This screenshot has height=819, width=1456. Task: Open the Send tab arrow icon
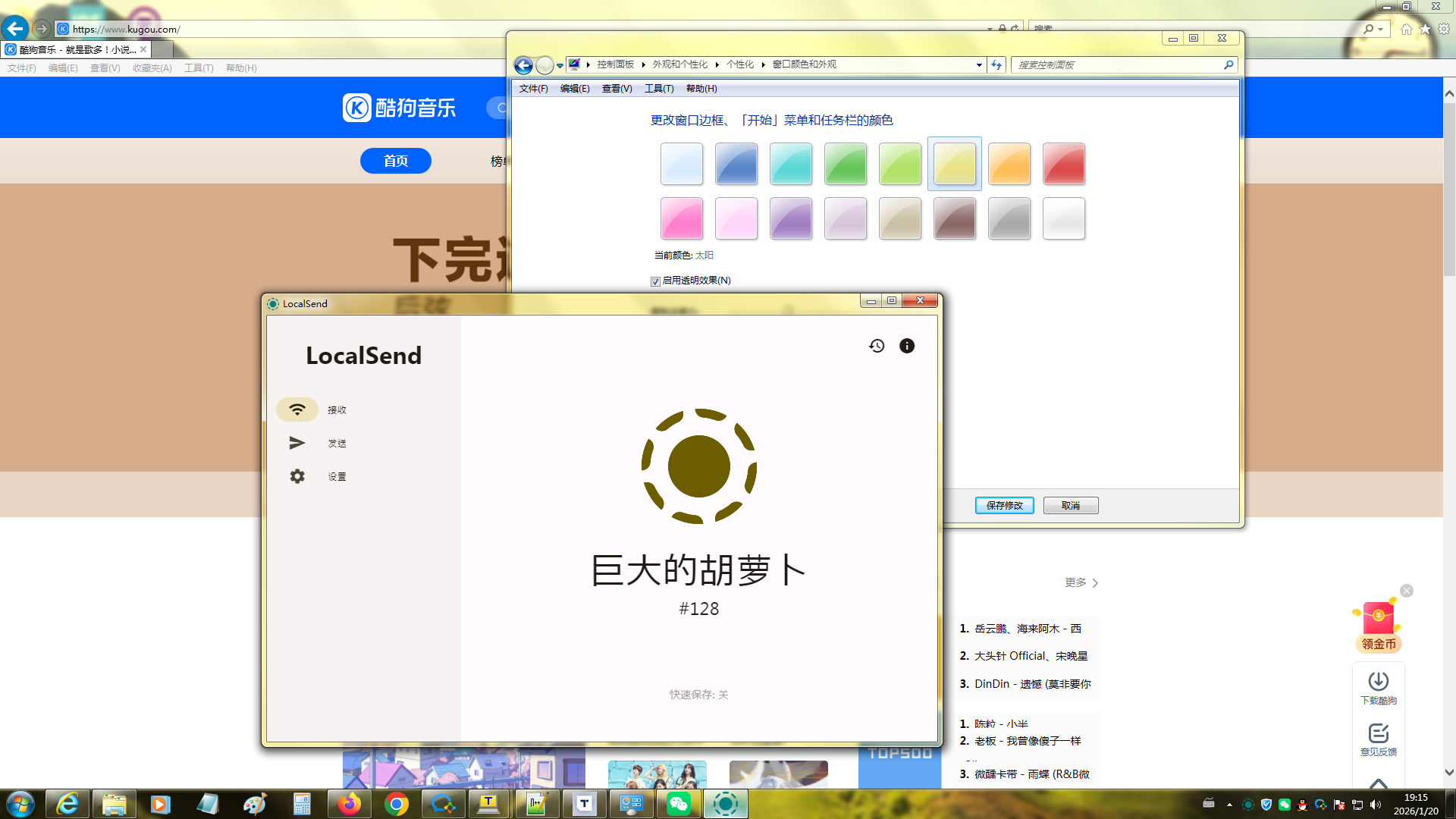pos(297,443)
